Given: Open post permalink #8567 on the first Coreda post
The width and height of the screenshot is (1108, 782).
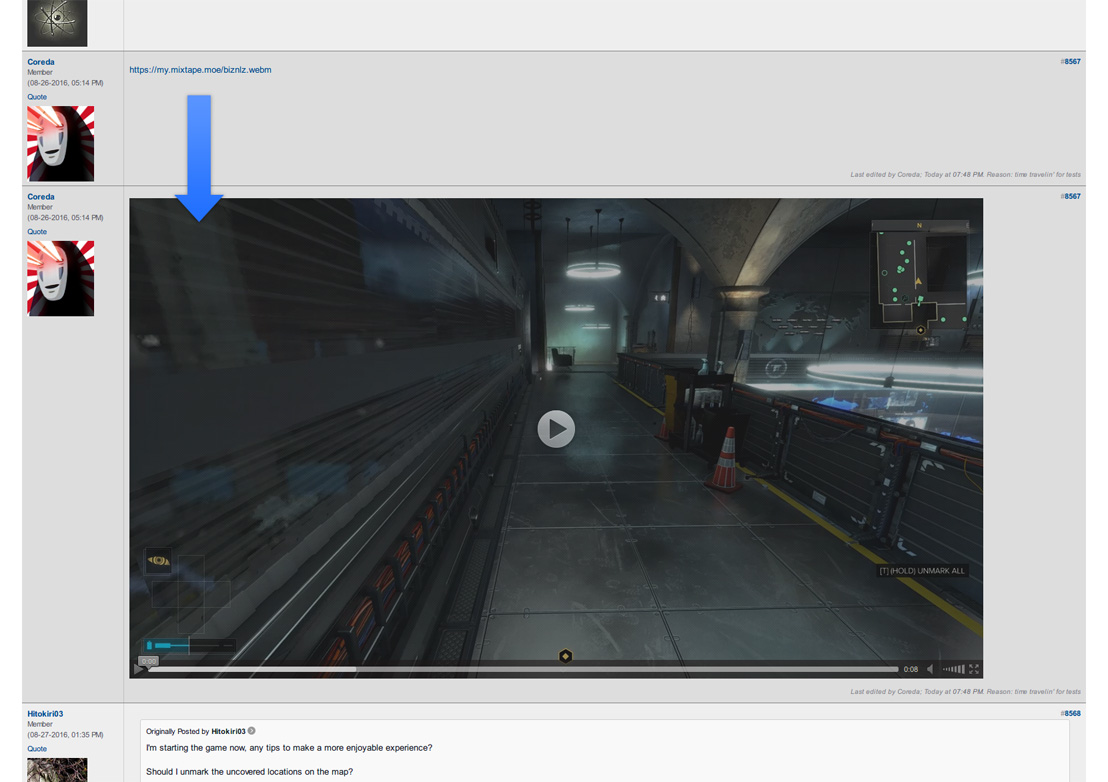Looking at the screenshot, I should pos(1071,61).
